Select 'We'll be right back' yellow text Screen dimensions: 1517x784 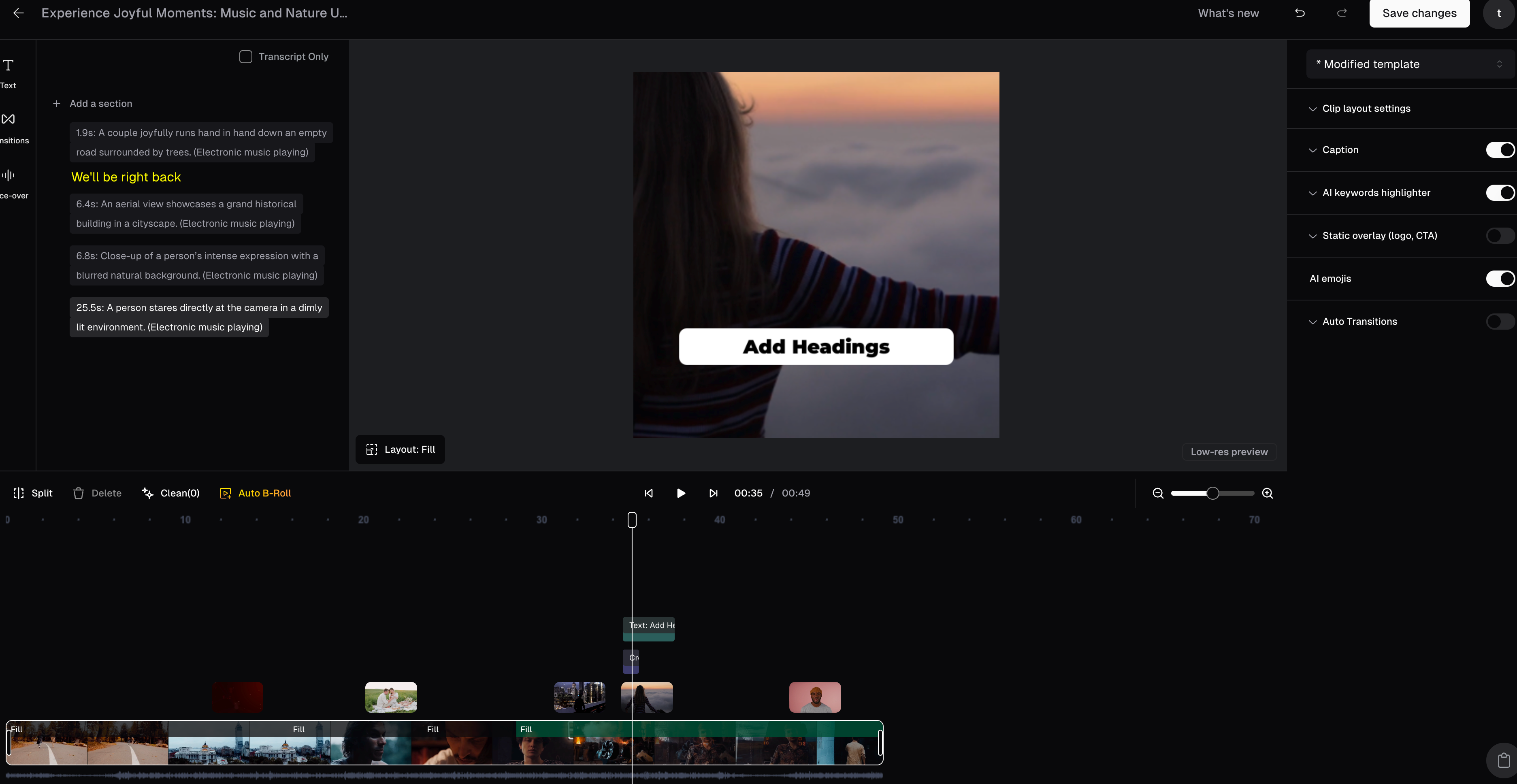126,177
